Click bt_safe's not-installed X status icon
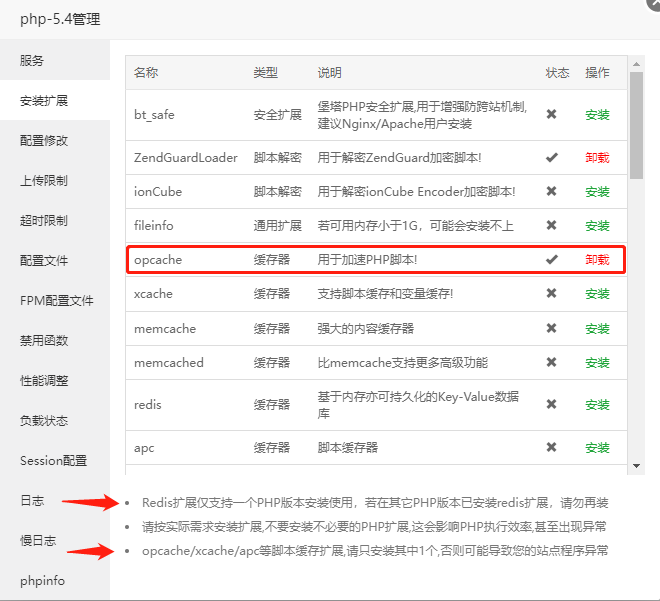 click(x=551, y=114)
